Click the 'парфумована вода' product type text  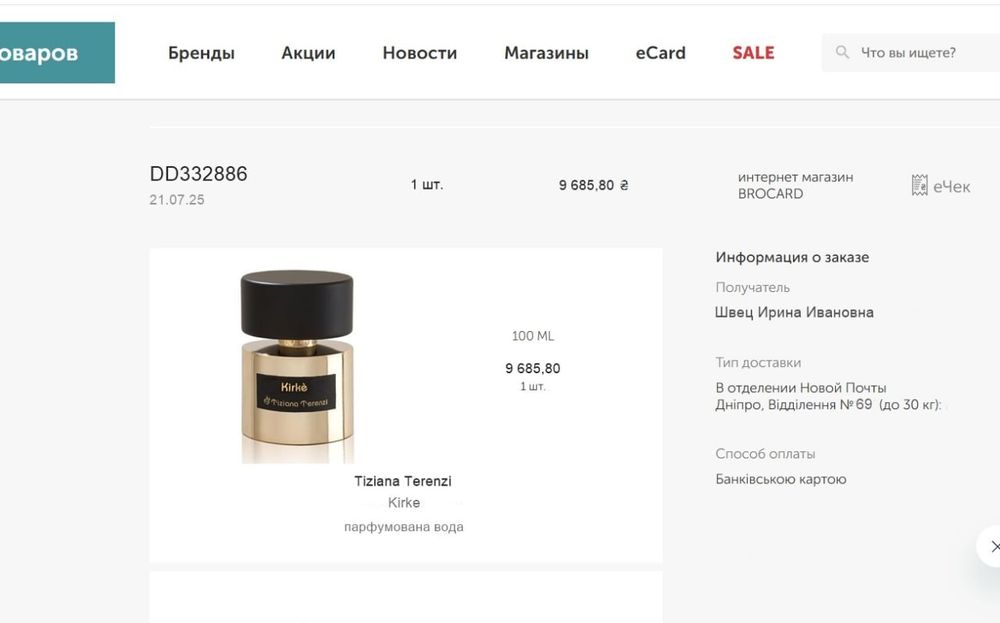click(x=404, y=527)
